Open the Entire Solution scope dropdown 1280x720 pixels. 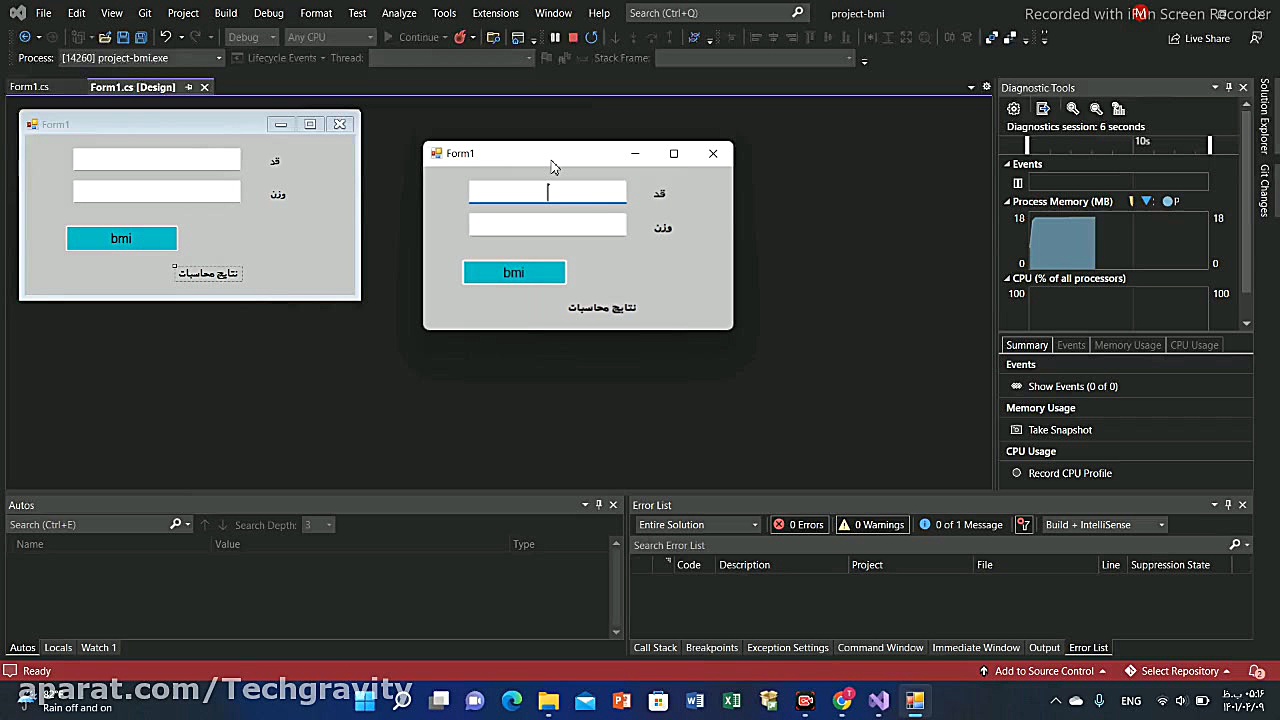(698, 525)
